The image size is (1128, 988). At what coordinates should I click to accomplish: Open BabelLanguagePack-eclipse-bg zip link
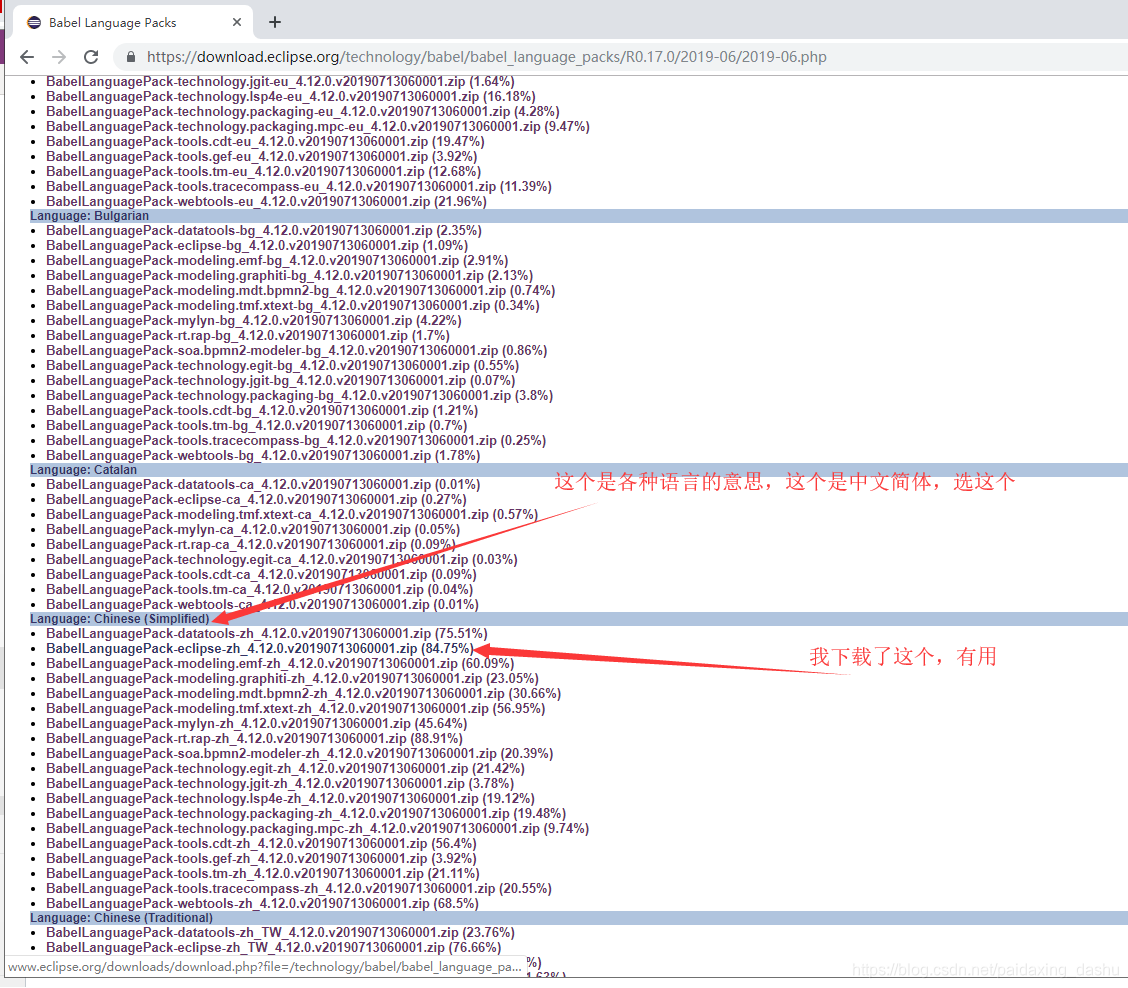[257, 245]
